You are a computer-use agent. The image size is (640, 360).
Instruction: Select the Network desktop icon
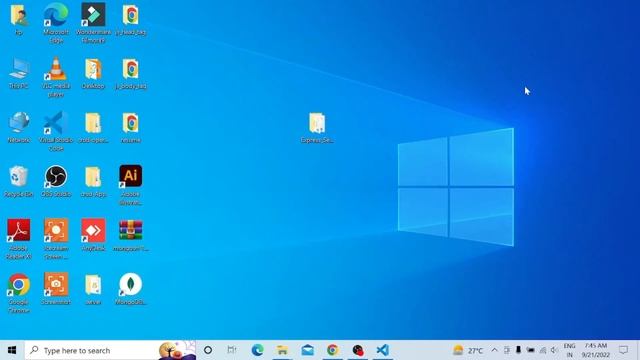click(19, 127)
